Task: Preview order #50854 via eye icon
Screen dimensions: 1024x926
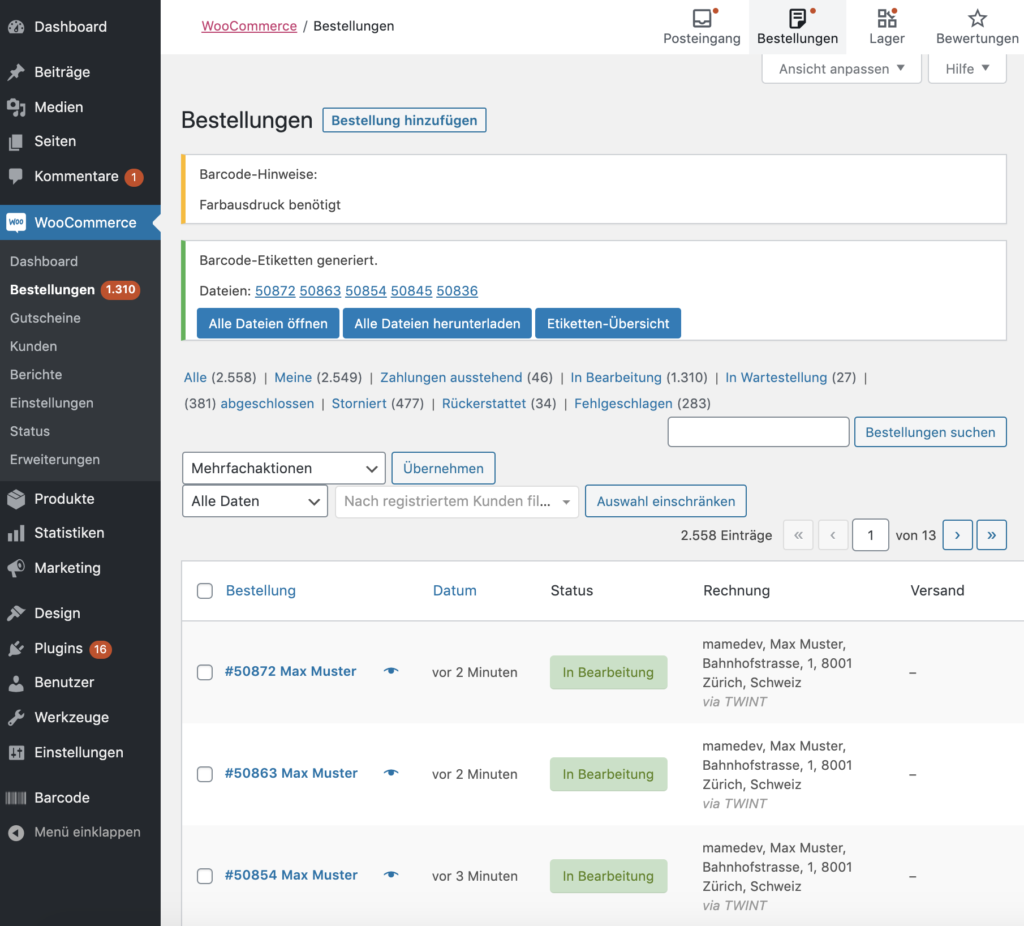Action: point(391,875)
